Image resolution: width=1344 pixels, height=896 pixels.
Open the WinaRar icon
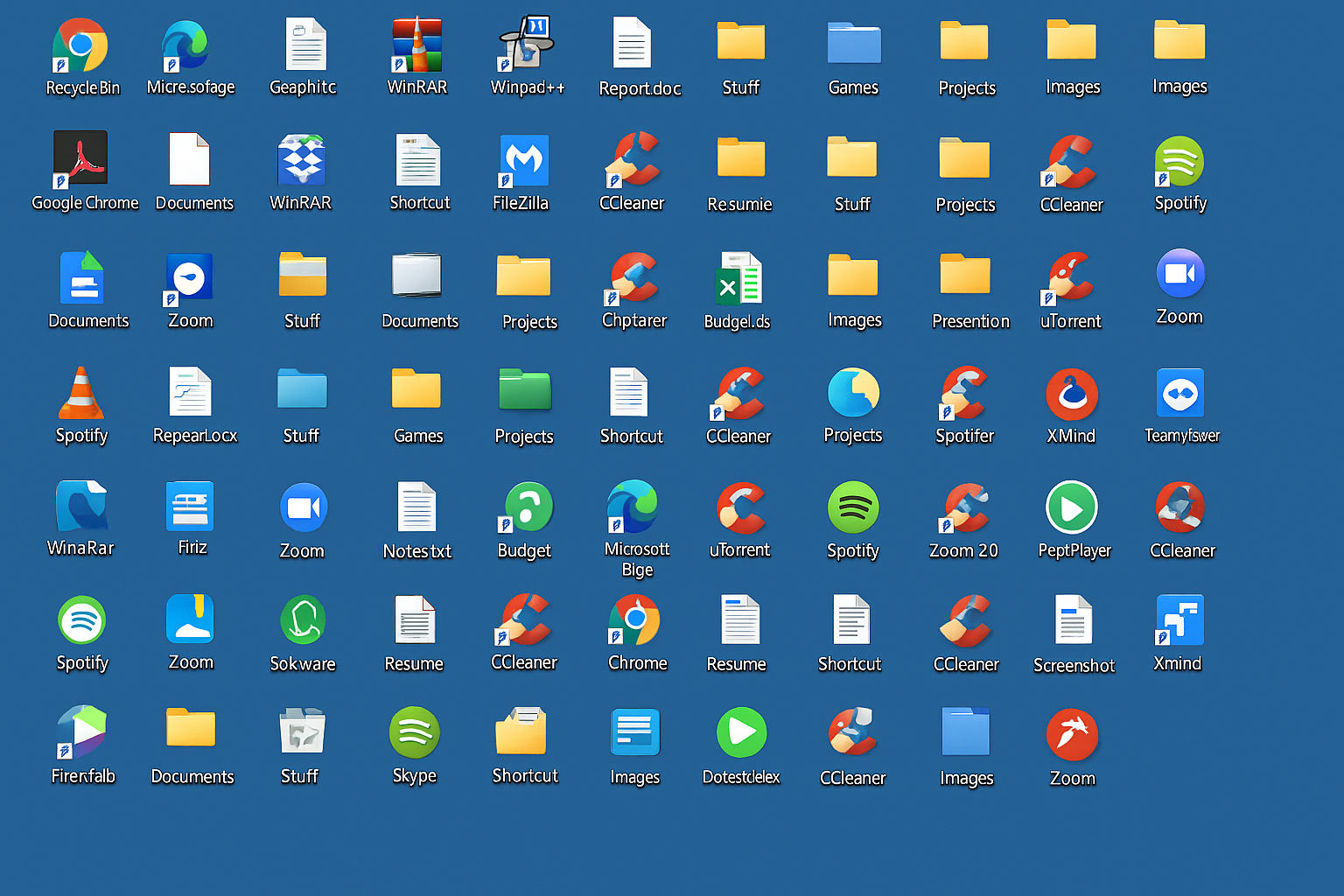(81, 506)
